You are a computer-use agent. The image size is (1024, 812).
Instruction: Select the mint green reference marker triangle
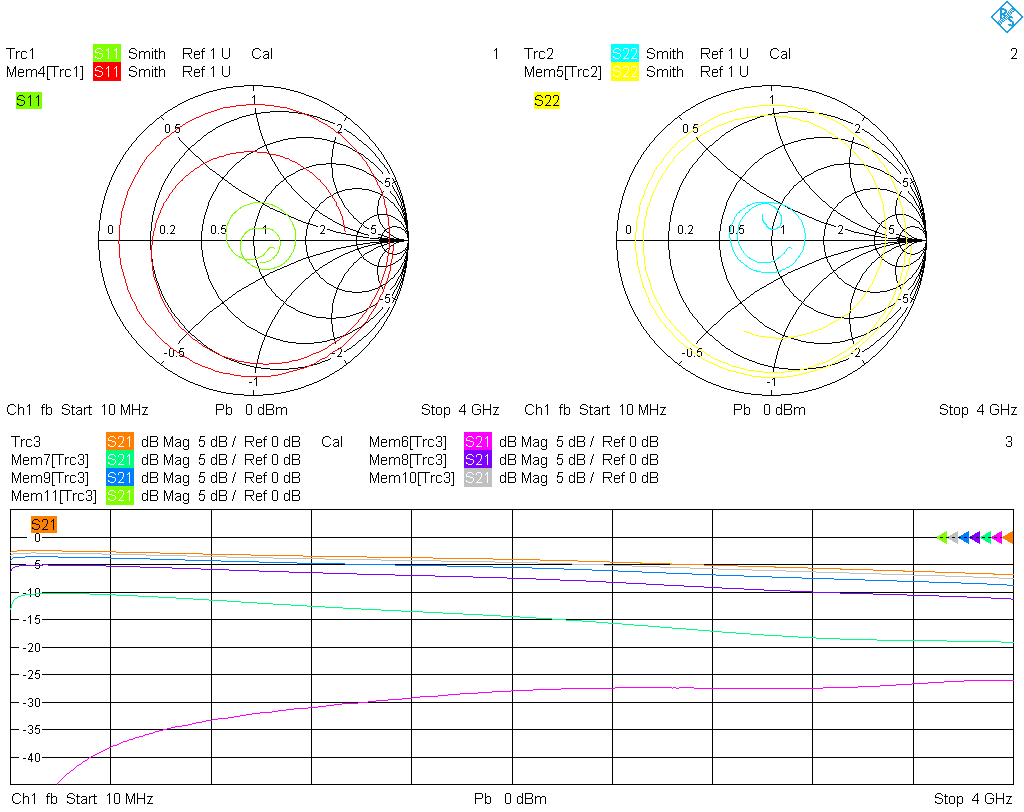coord(986,538)
